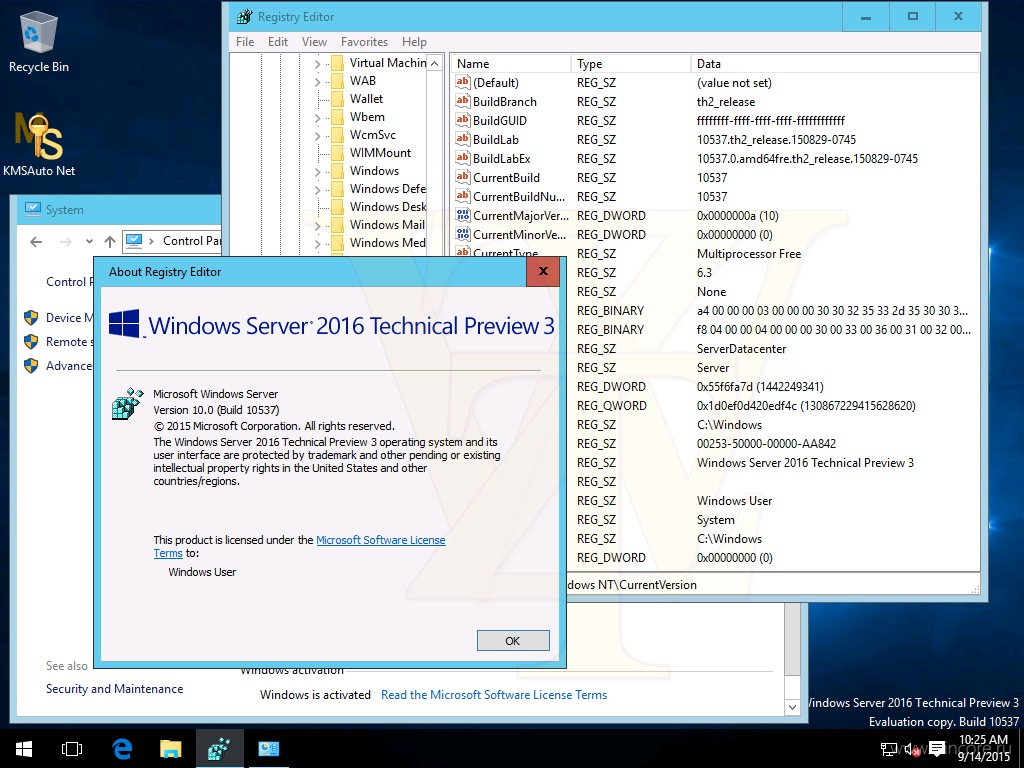Open Task View from the taskbar

72,749
